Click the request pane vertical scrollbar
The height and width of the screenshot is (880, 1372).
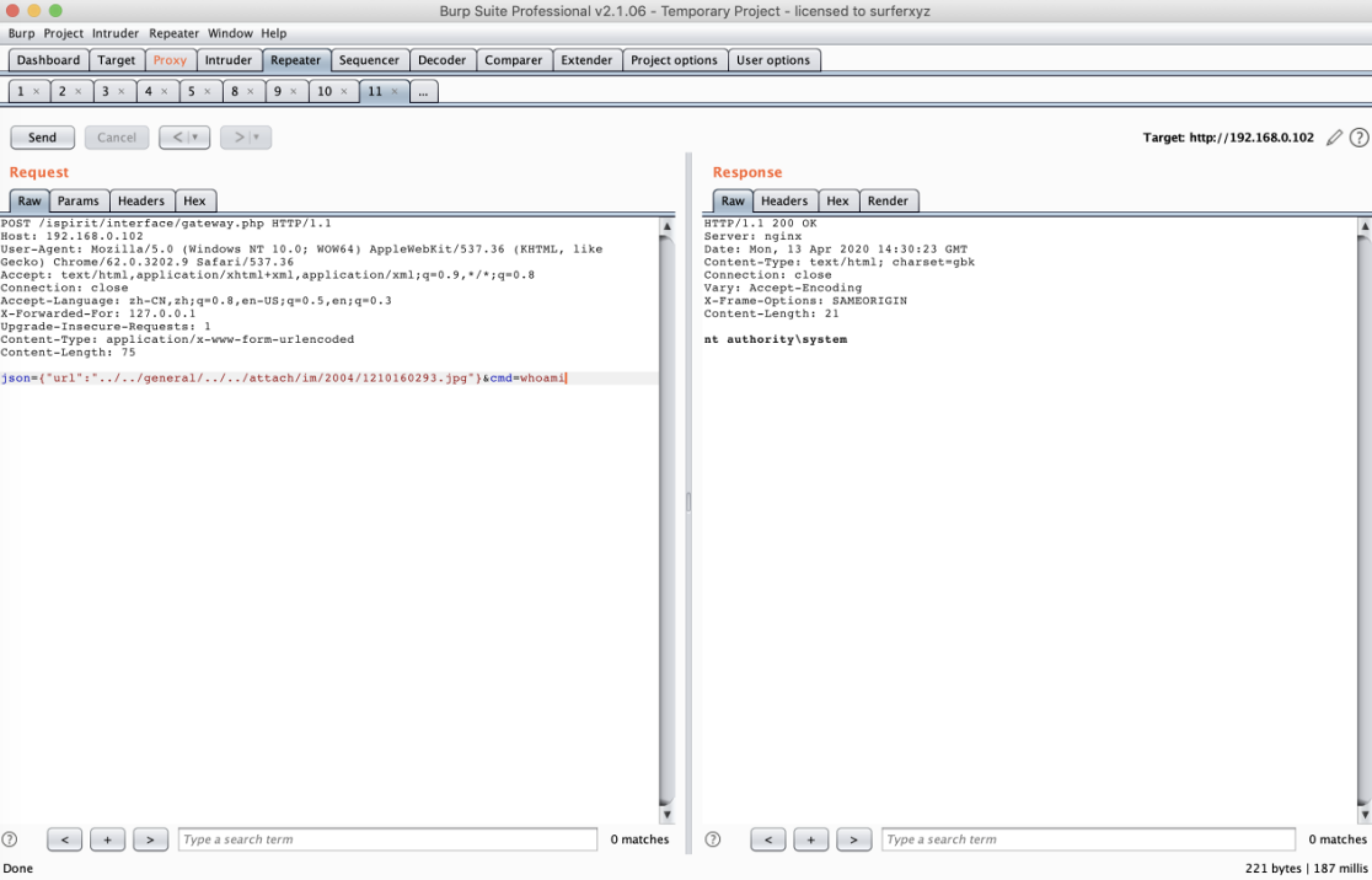(x=666, y=516)
